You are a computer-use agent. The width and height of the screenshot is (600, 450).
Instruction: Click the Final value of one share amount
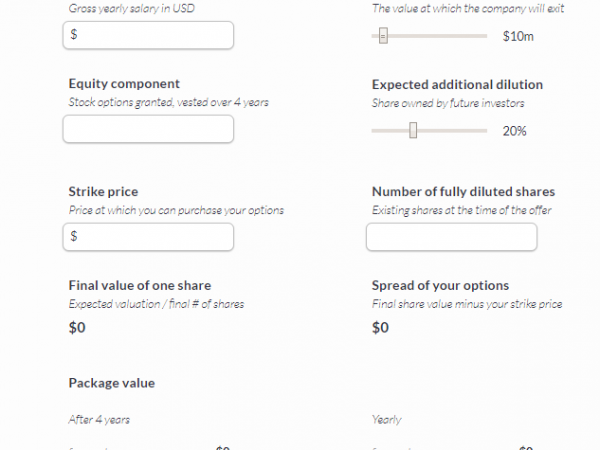[77, 327]
